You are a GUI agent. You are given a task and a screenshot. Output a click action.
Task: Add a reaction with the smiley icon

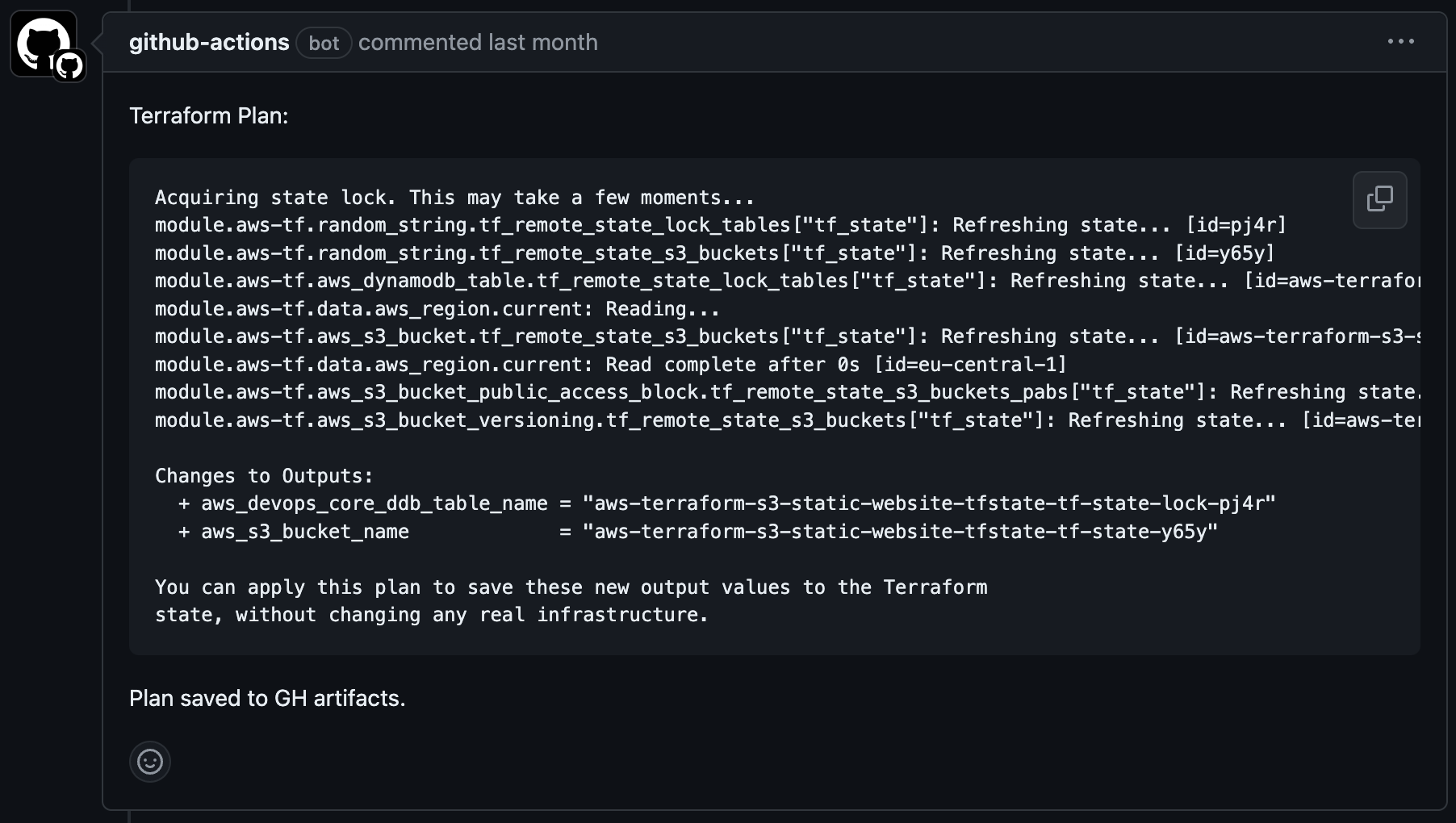[150, 762]
